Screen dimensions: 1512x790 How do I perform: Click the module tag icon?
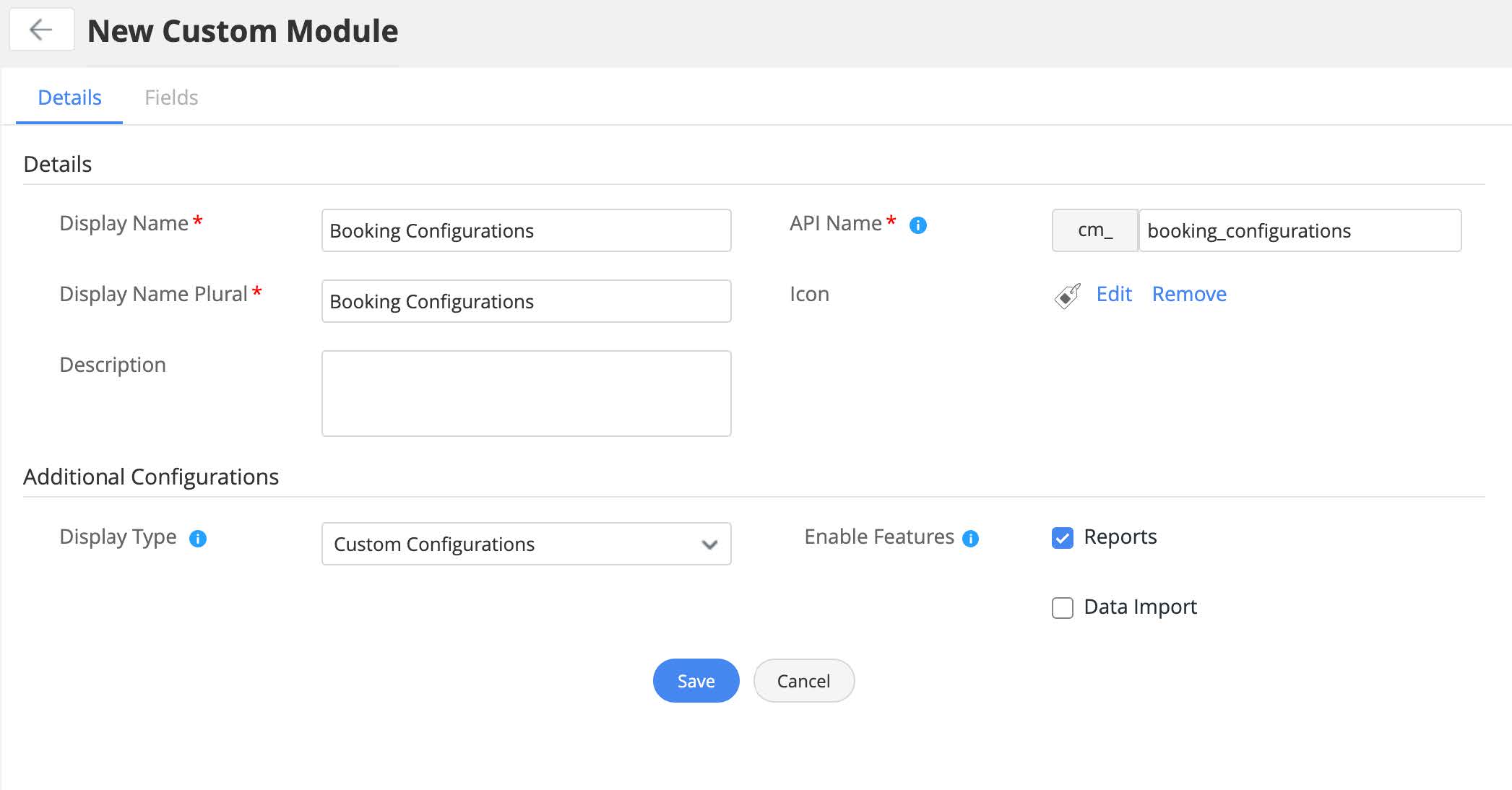(1067, 295)
